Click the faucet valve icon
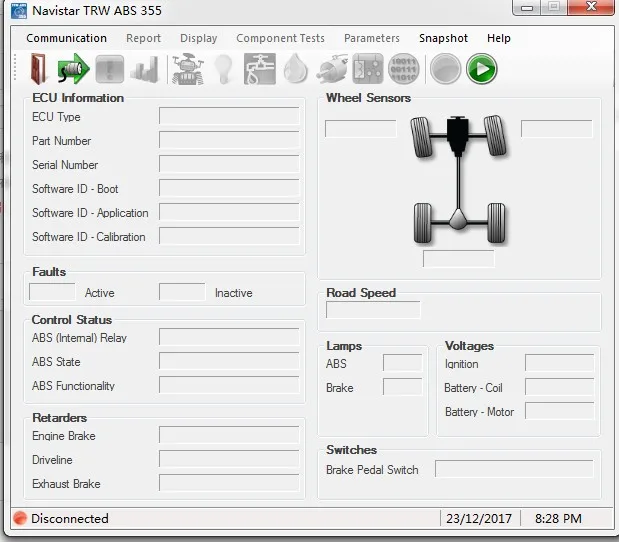The image size is (619, 542). pyautogui.click(x=260, y=69)
